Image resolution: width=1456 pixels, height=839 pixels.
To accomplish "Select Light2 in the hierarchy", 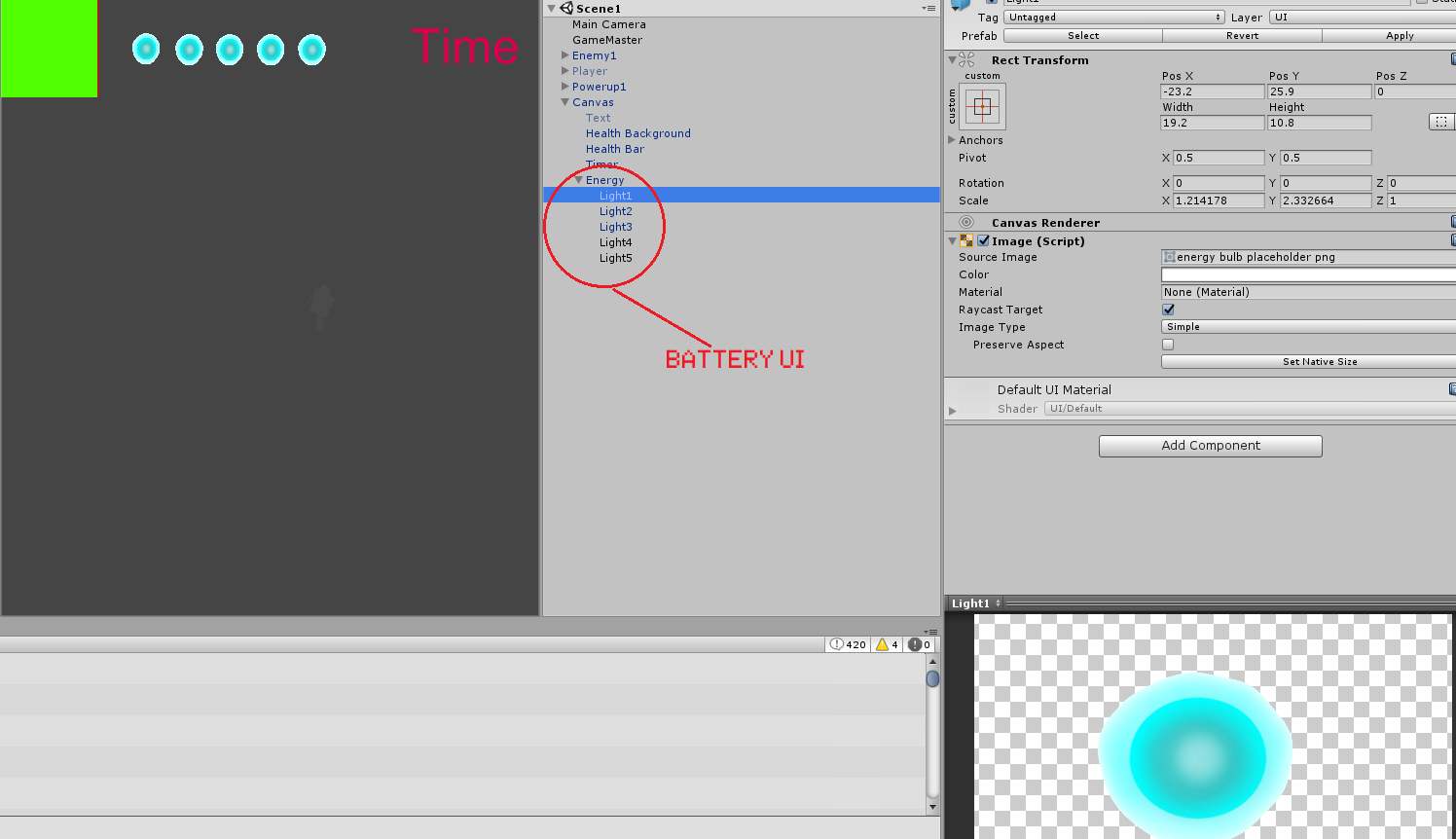I will (615, 211).
